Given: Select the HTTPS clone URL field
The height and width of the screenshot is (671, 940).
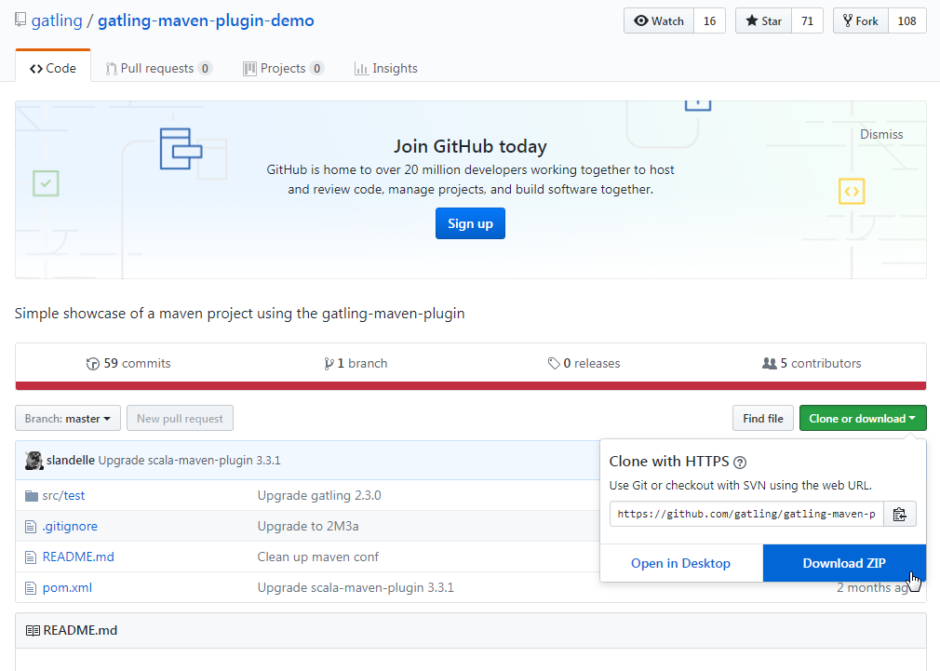Looking at the screenshot, I should click(x=746, y=514).
